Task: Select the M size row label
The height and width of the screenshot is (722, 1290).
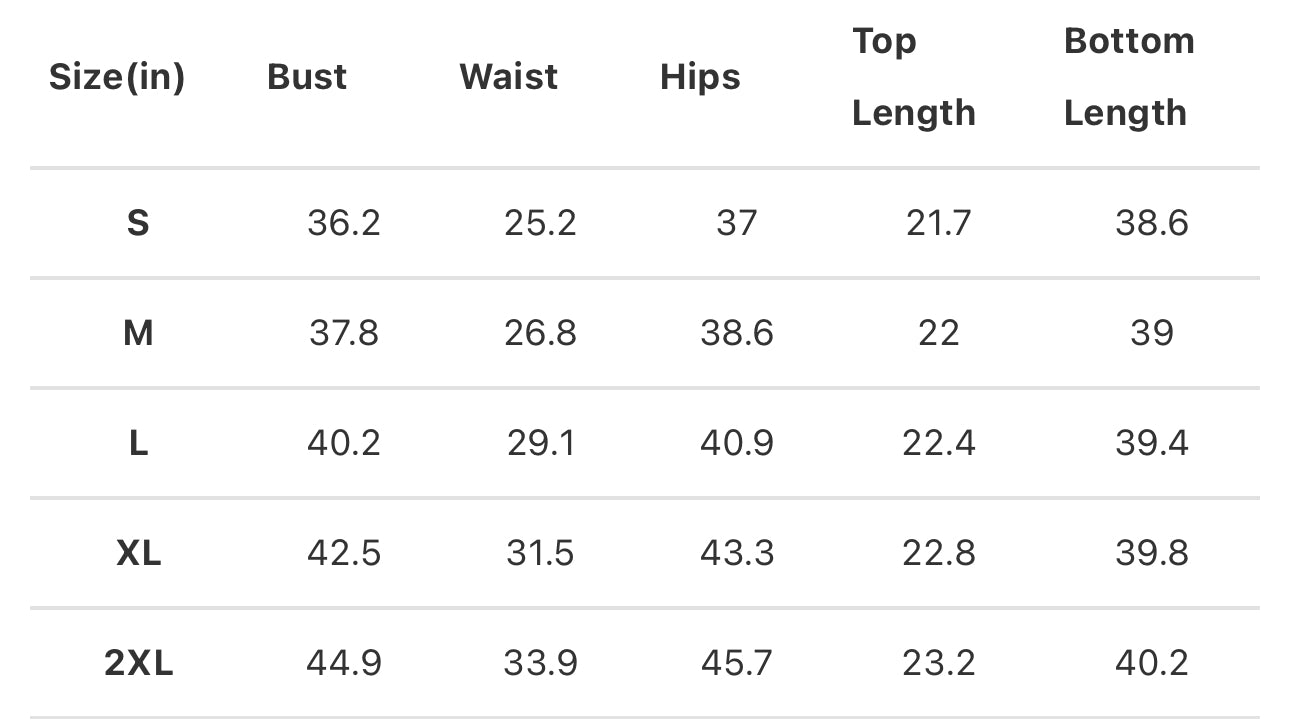Action: [x=138, y=333]
